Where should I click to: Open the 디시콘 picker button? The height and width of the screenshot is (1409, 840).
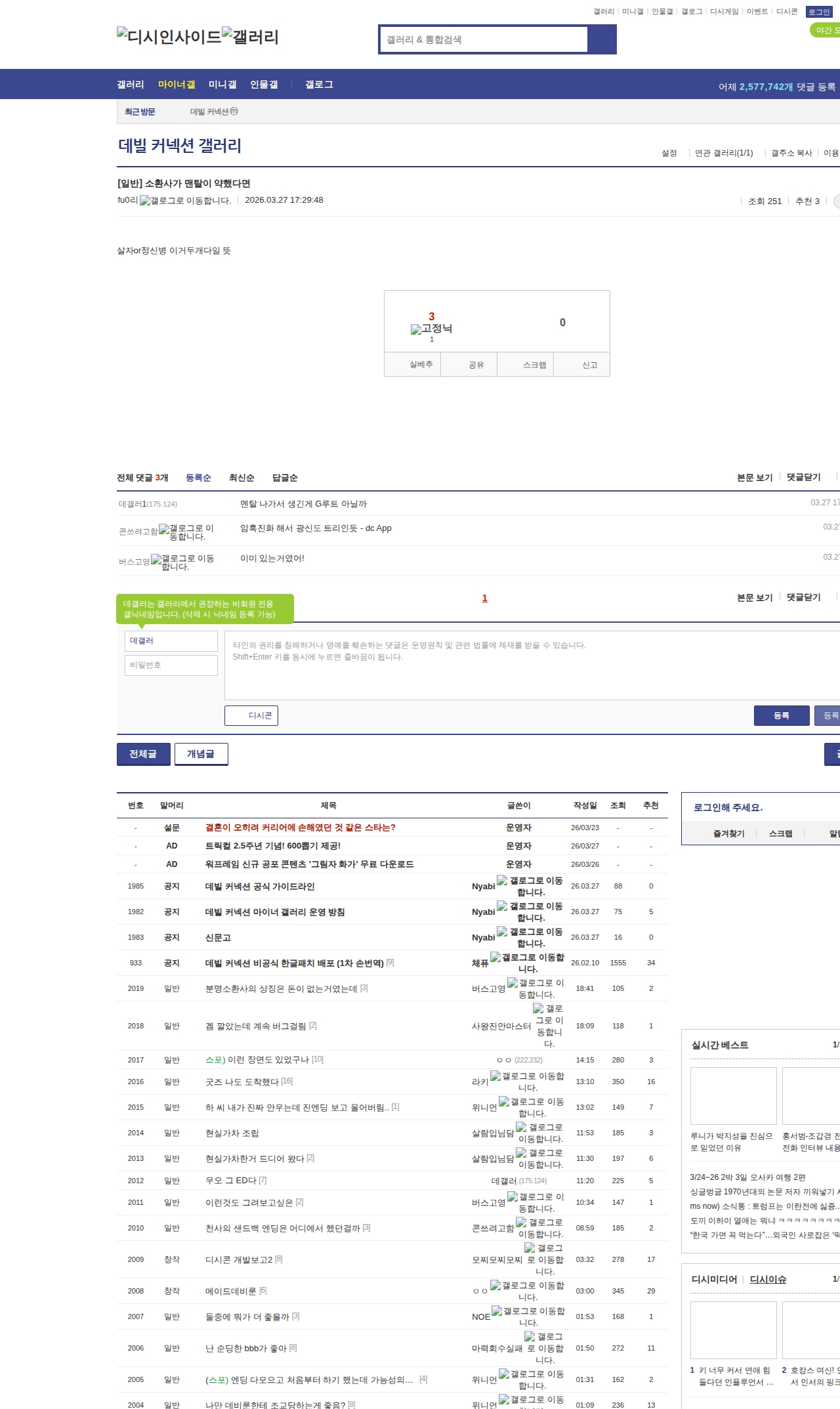click(251, 715)
